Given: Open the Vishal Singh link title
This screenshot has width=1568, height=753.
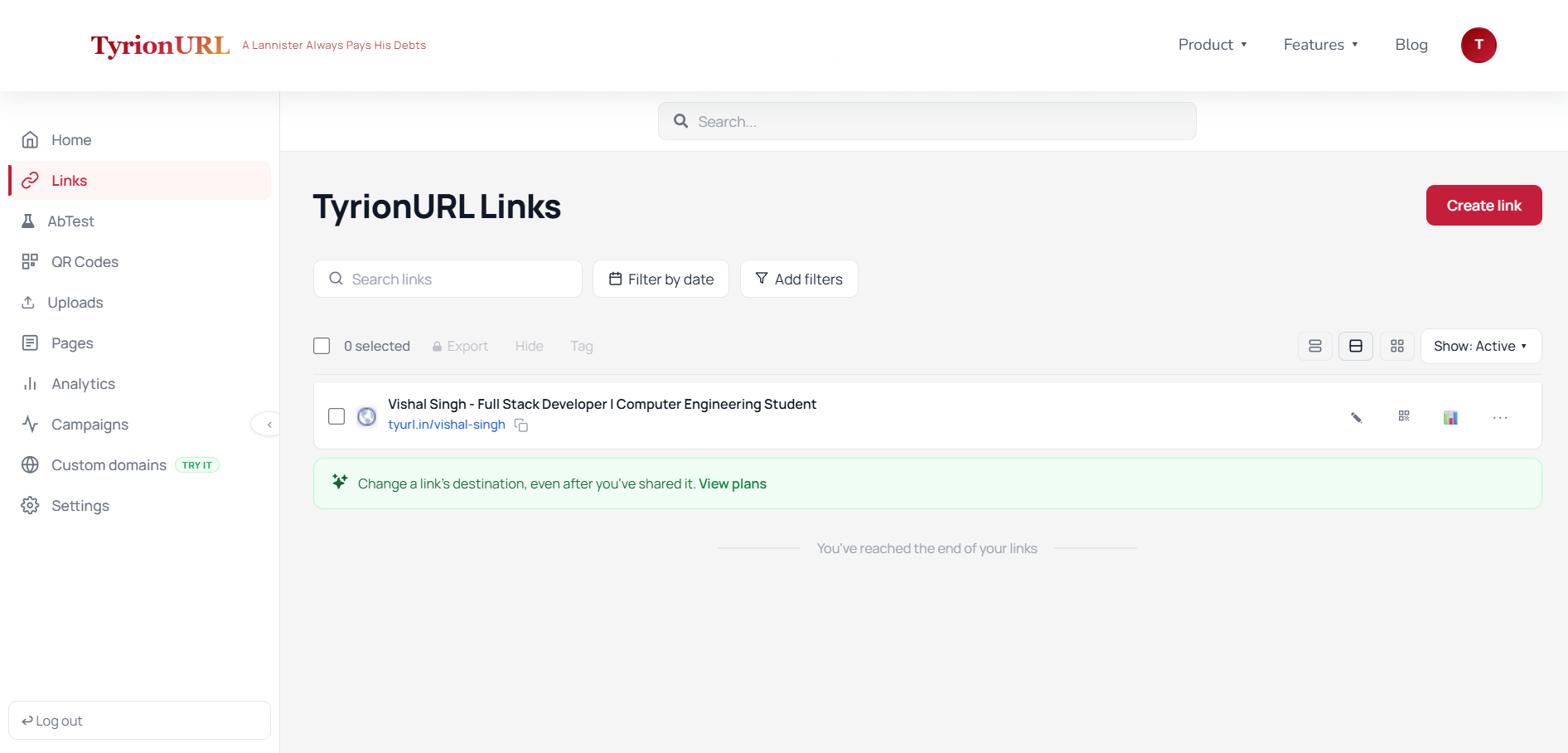Looking at the screenshot, I should 603,404.
